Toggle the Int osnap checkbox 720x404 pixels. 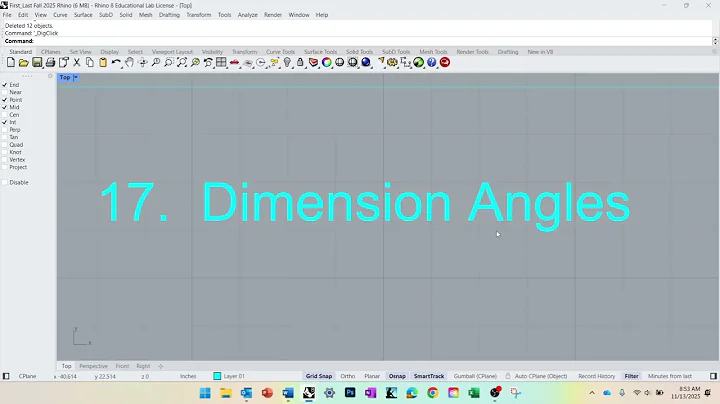[x=5, y=122]
